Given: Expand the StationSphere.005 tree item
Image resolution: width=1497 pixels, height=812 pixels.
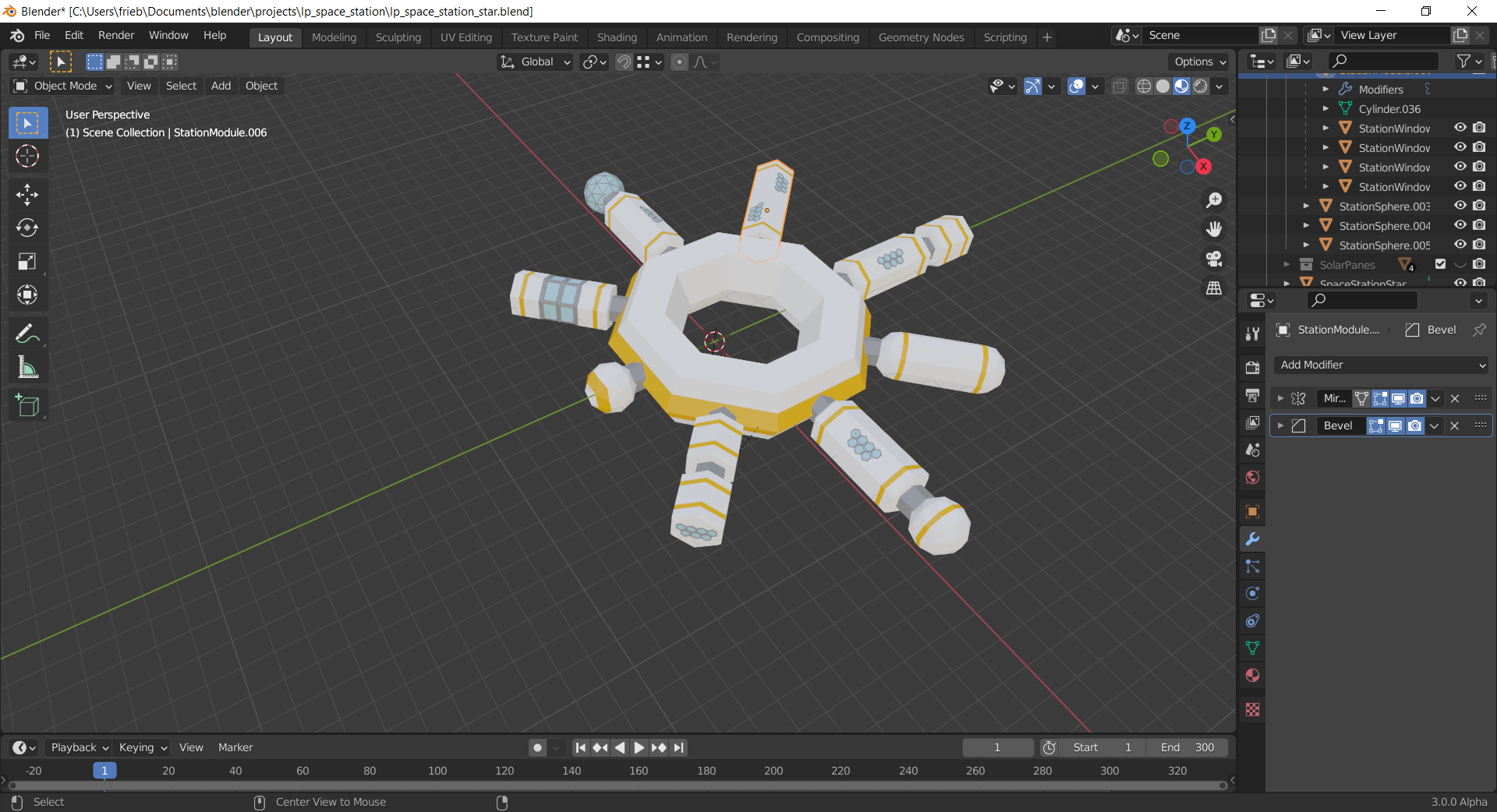Looking at the screenshot, I should (x=1306, y=245).
